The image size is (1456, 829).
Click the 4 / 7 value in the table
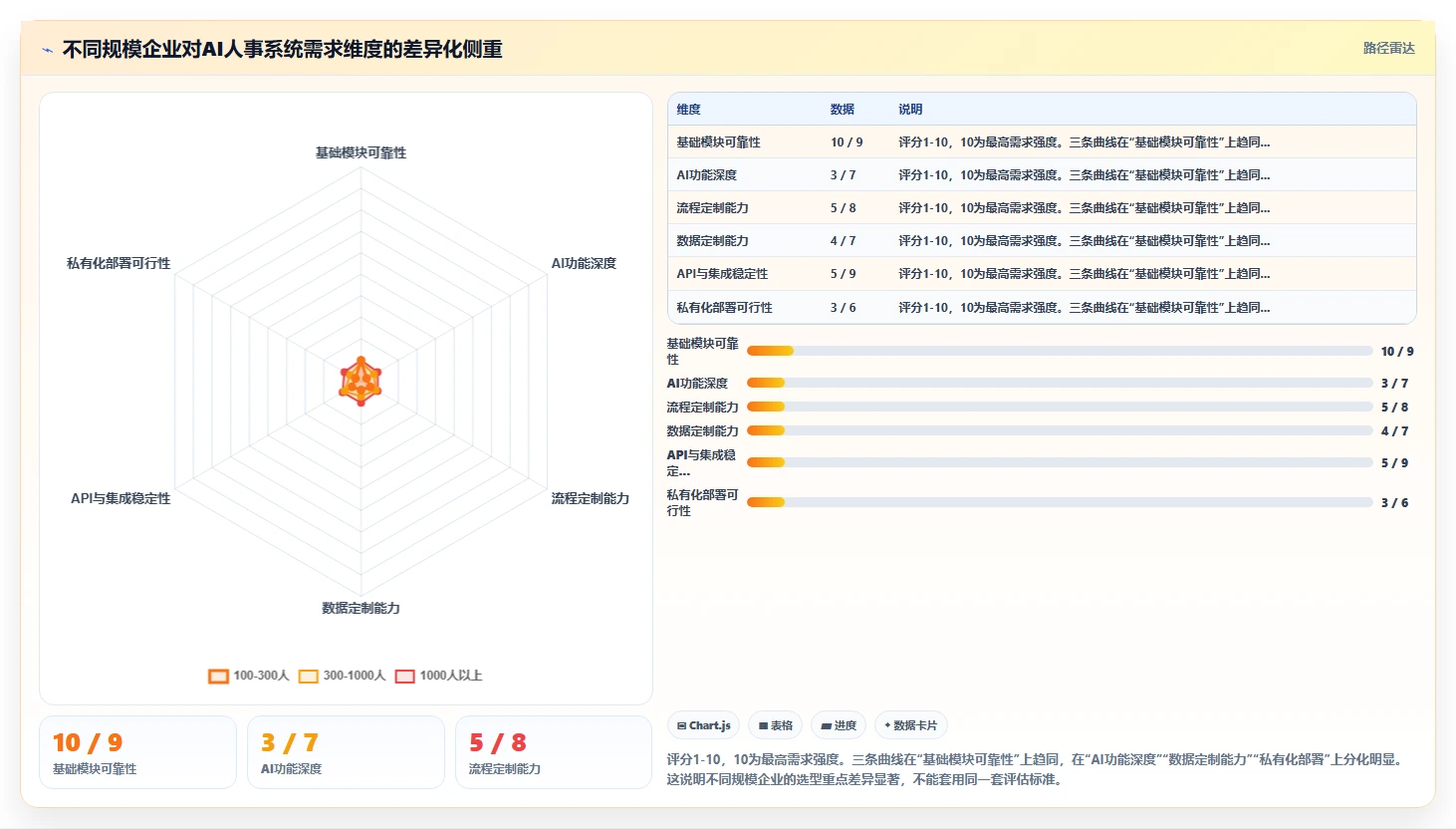[843, 241]
